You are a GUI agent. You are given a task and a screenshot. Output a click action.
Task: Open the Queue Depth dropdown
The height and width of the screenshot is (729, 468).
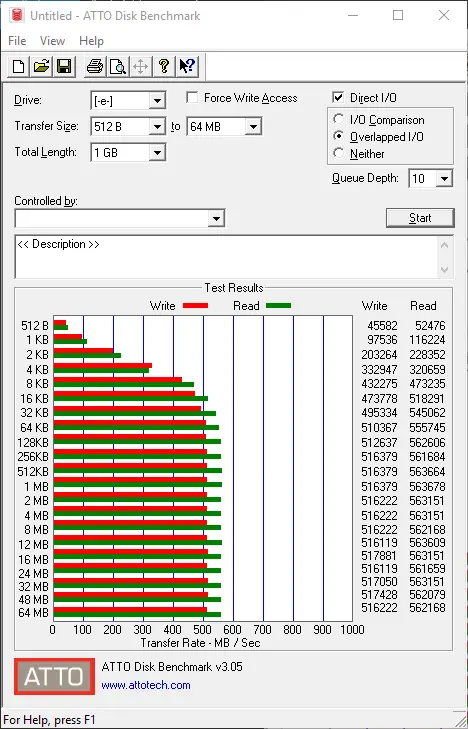[x=444, y=179]
